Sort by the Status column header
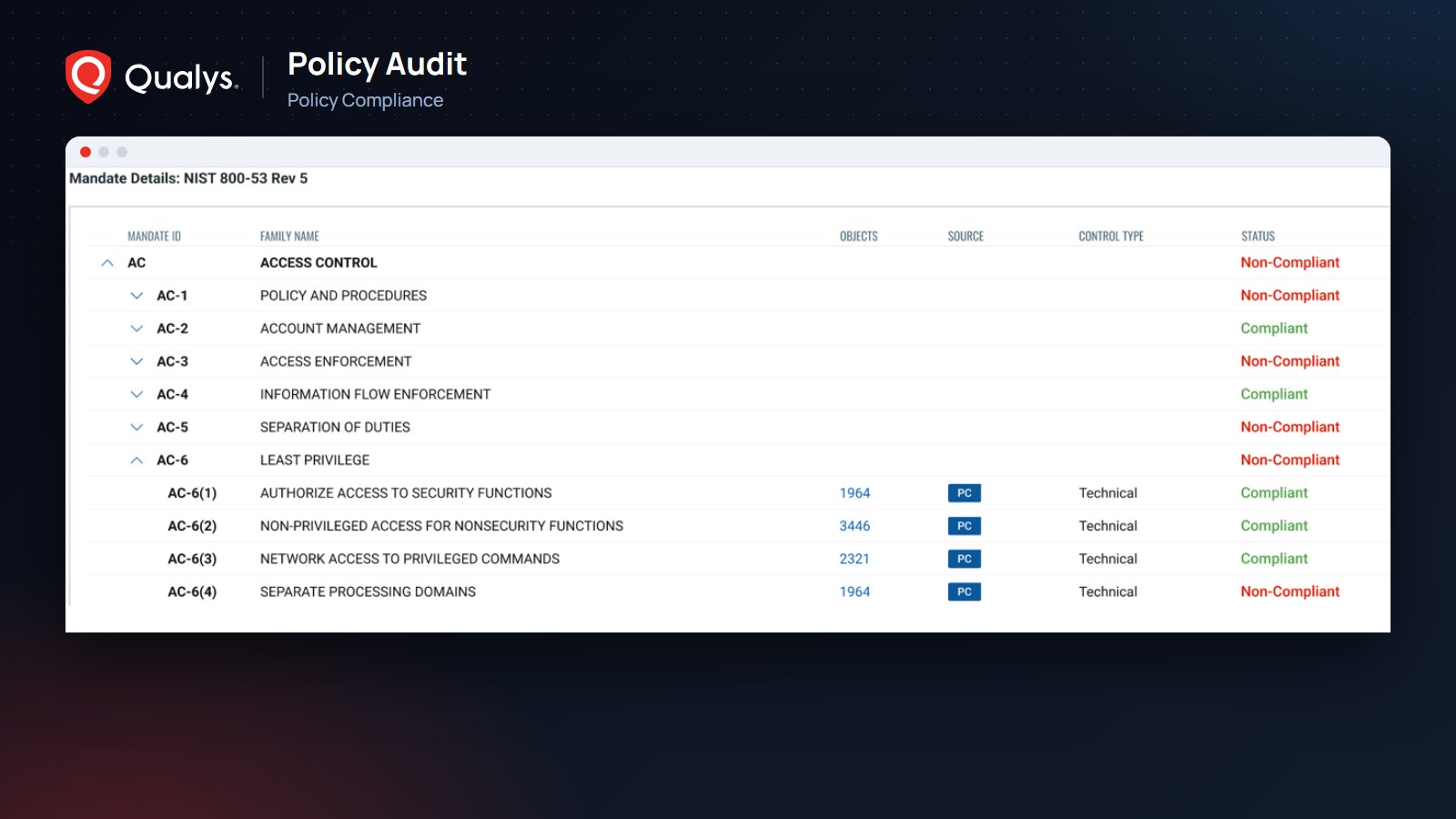The width and height of the screenshot is (1456, 819). (x=1258, y=237)
